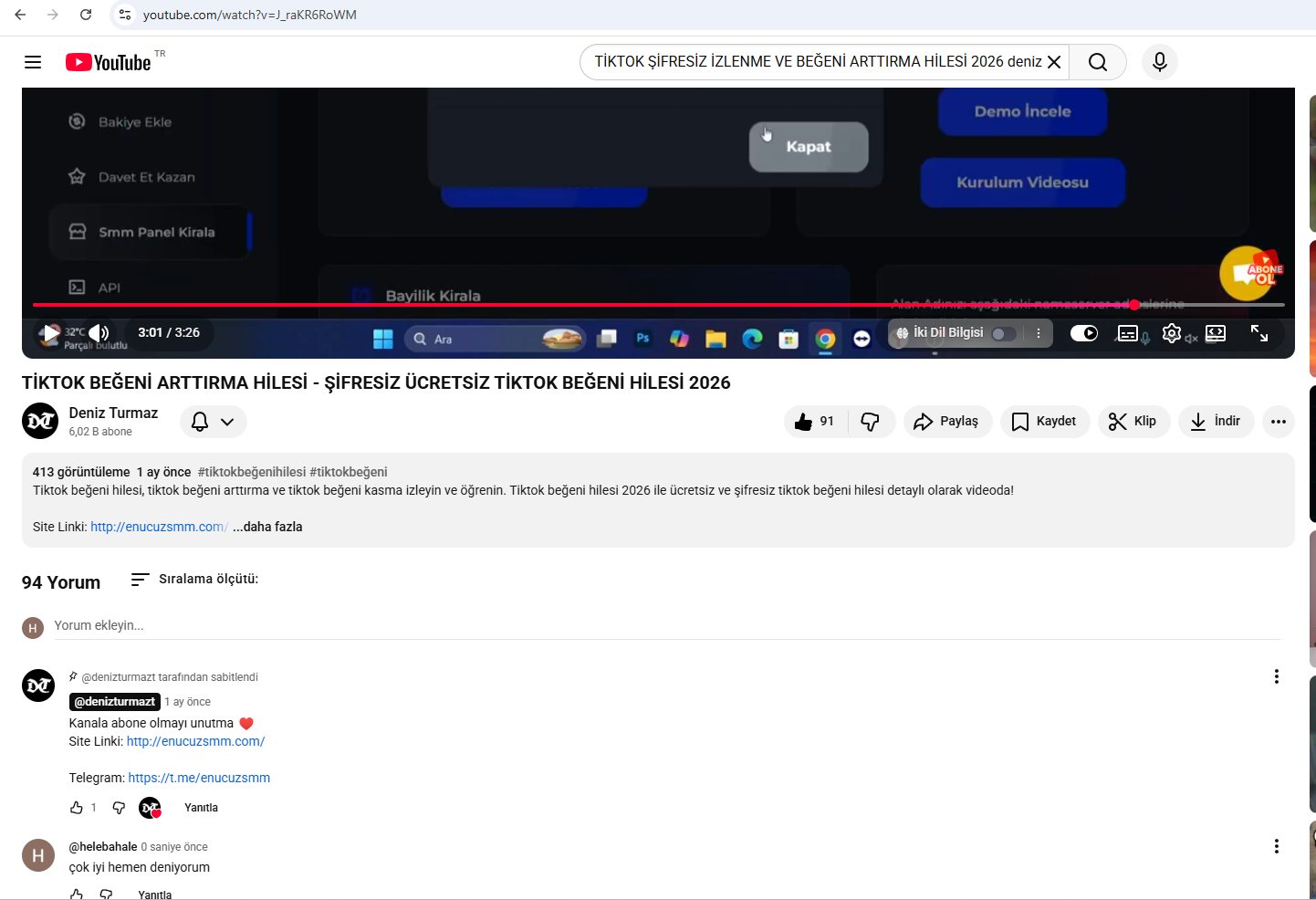Click the video title text

[376, 382]
